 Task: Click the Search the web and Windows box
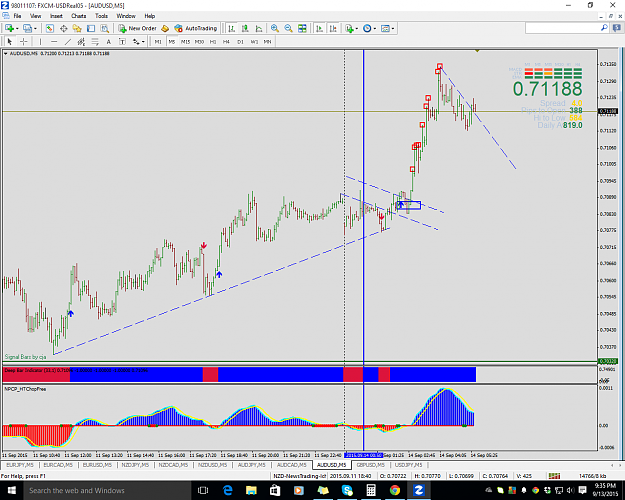coord(107,490)
